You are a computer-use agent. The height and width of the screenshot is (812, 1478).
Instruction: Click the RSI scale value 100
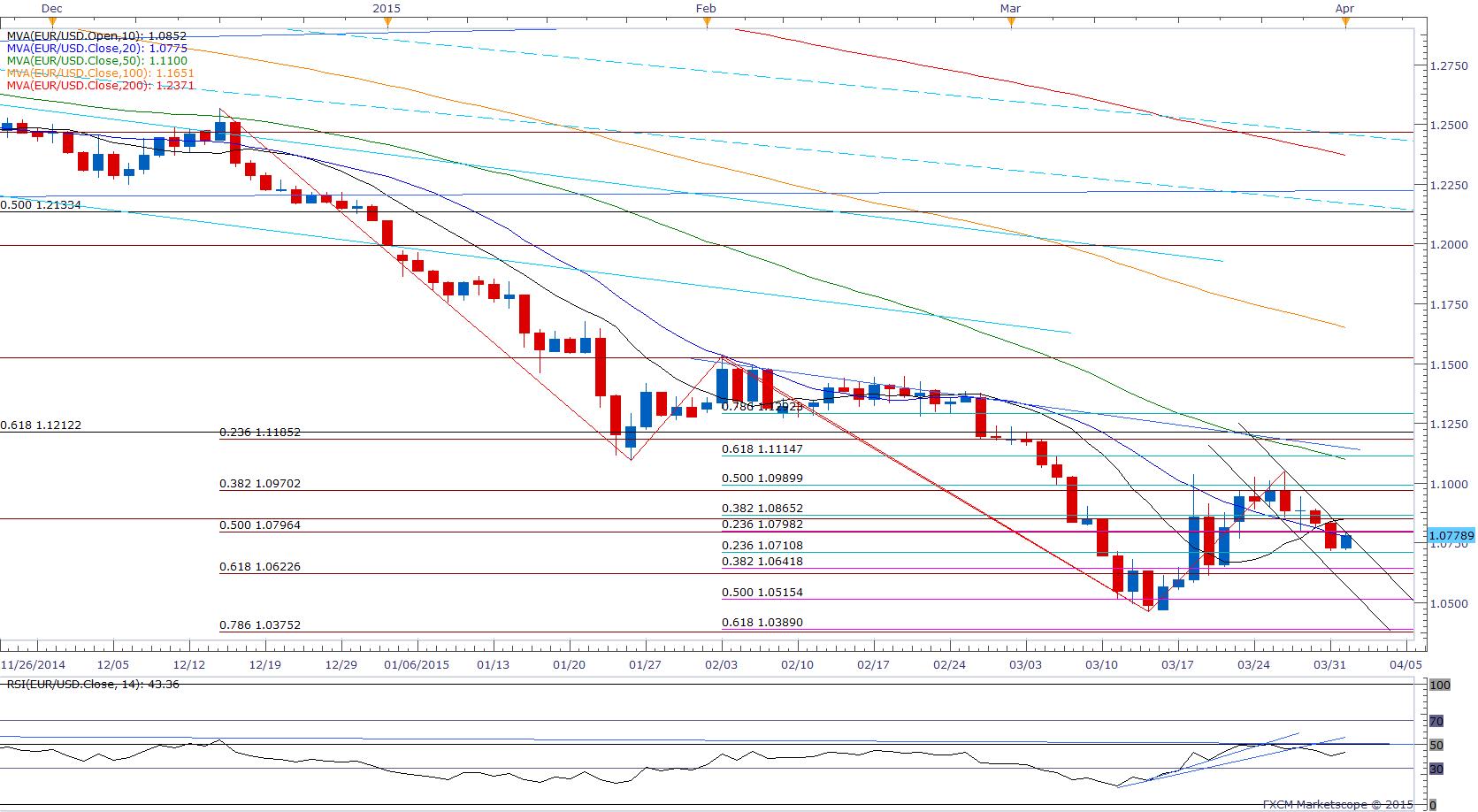[1440, 686]
